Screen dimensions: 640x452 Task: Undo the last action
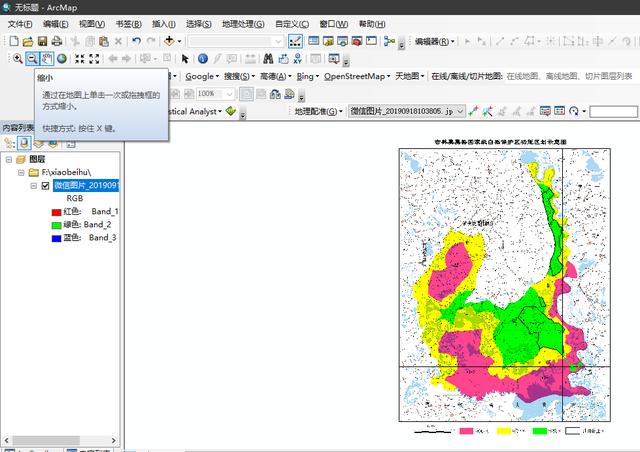pyautogui.click(x=136, y=41)
